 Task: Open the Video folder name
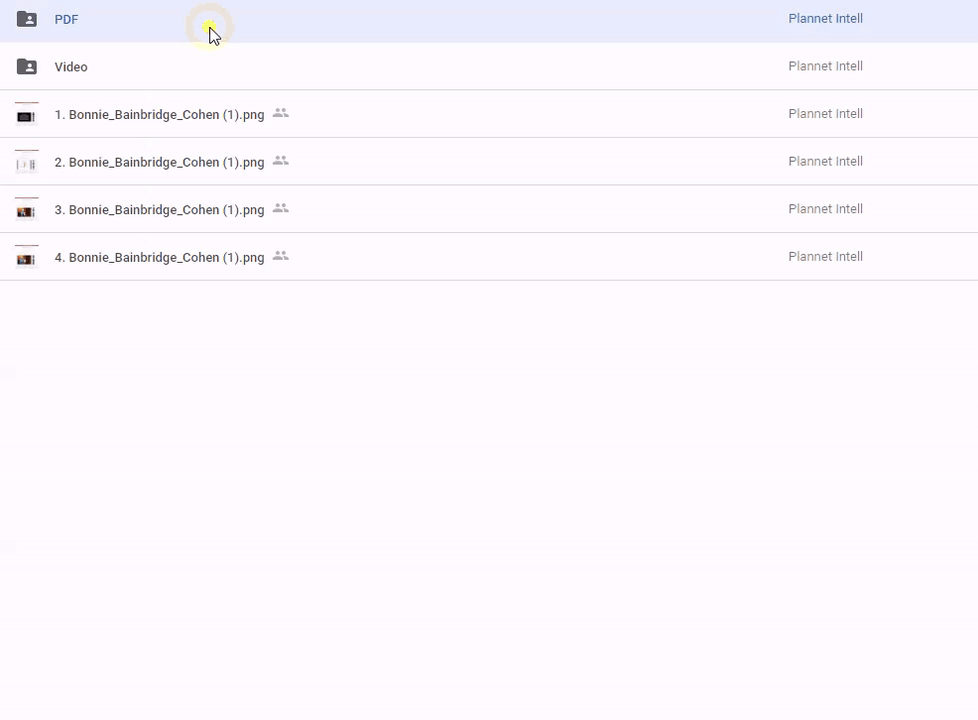(71, 67)
